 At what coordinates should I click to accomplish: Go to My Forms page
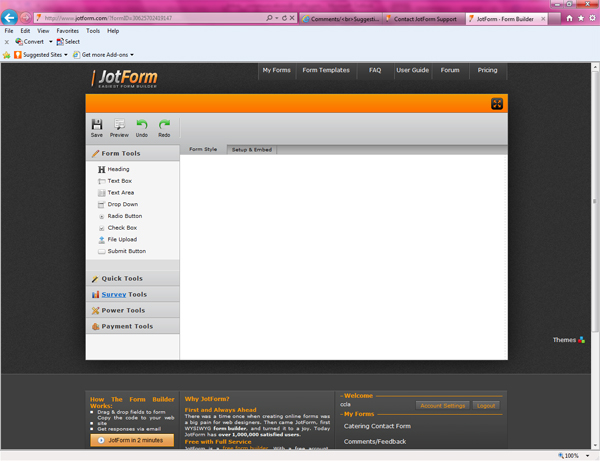click(x=277, y=70)
